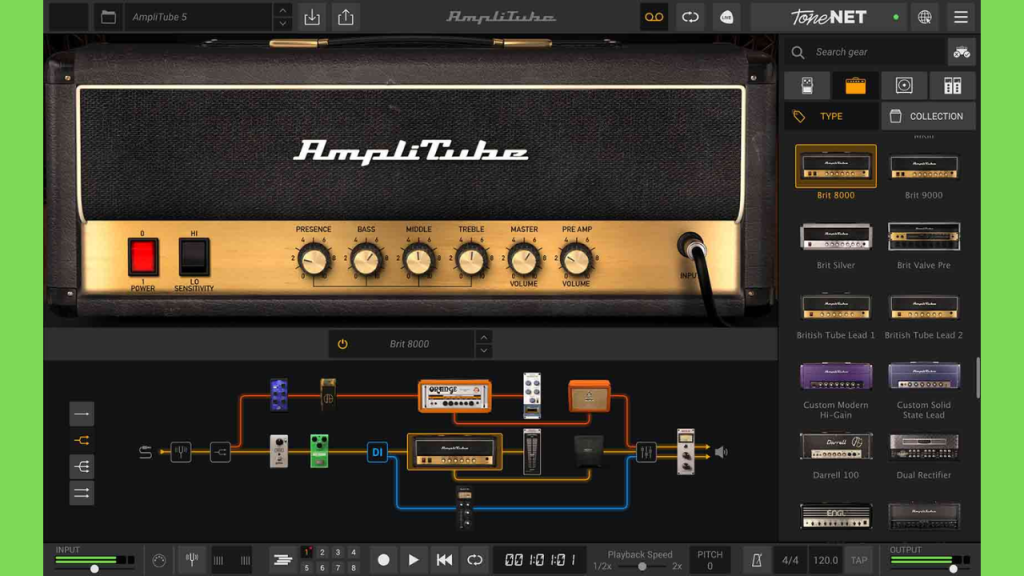
Task: Click the export preset share icon
Action: [345, 17]
